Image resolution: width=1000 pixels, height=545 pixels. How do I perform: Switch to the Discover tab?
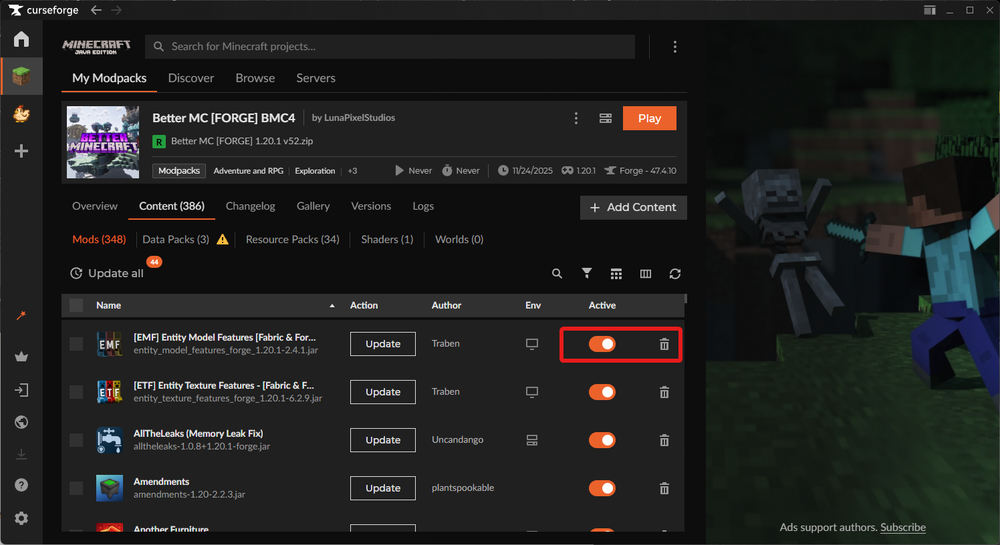[191, 78]
